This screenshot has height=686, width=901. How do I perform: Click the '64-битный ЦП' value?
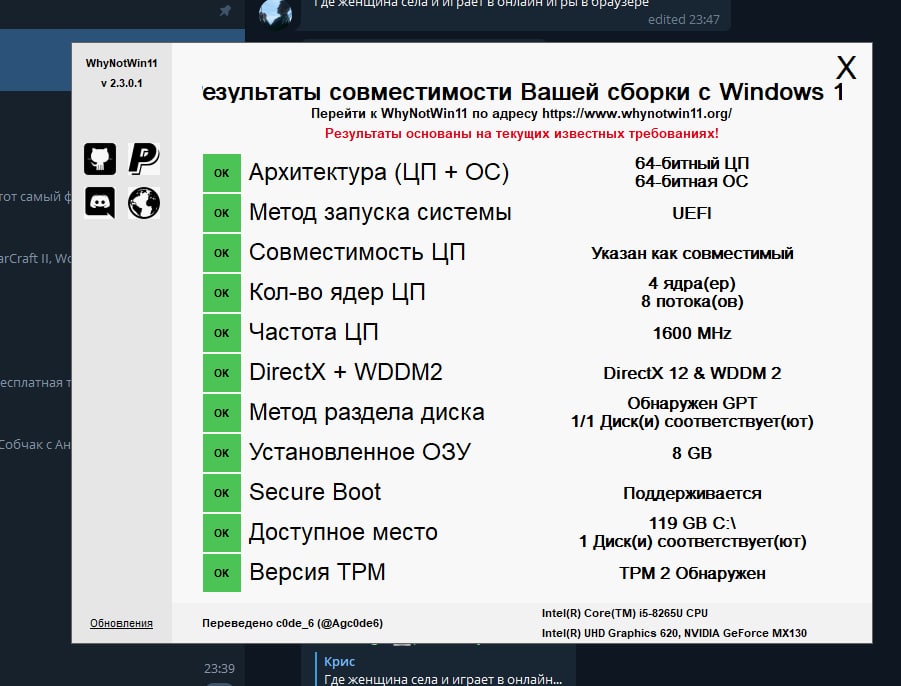[692, 163]
